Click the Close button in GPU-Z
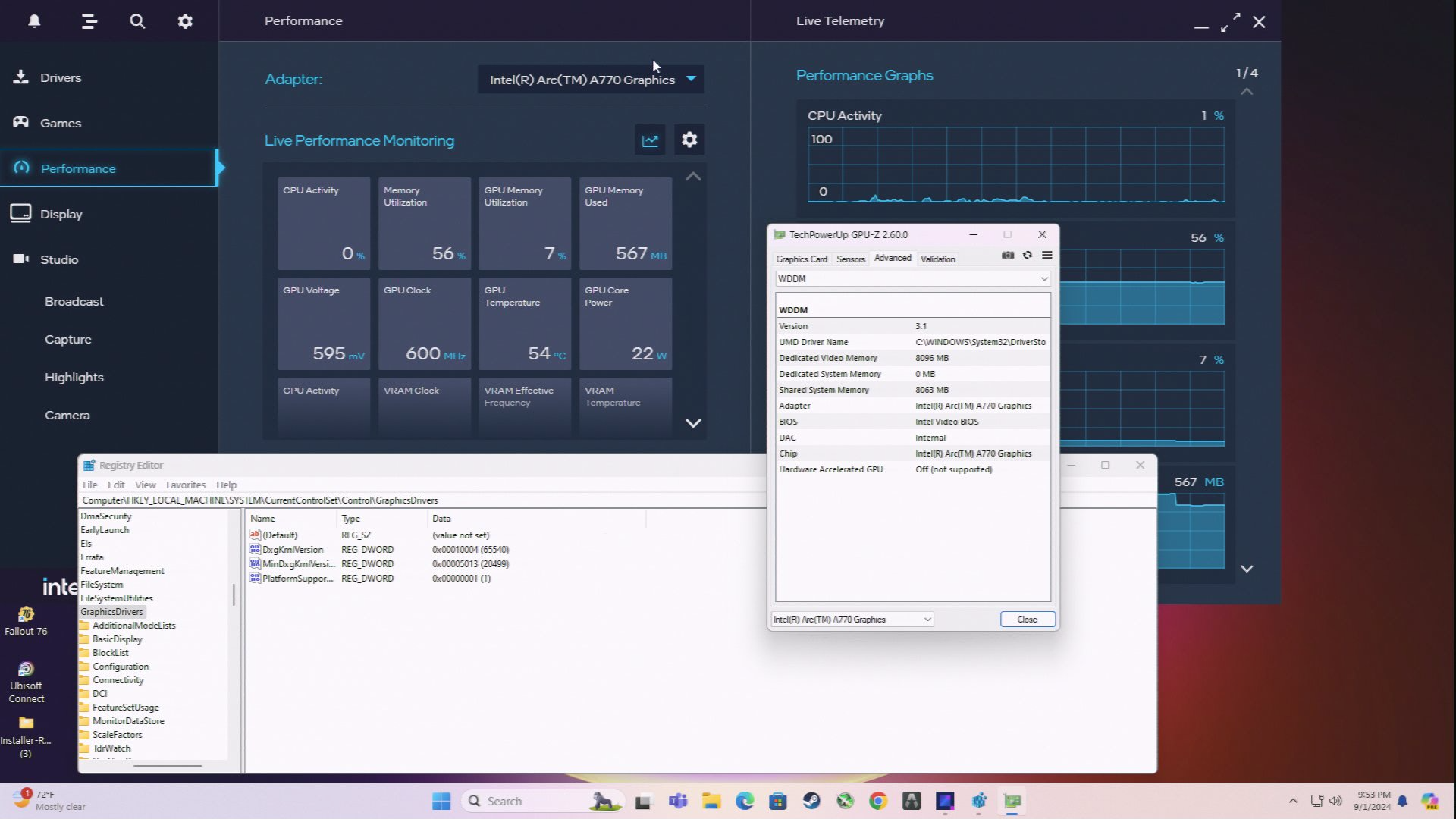 [1027, 620]
